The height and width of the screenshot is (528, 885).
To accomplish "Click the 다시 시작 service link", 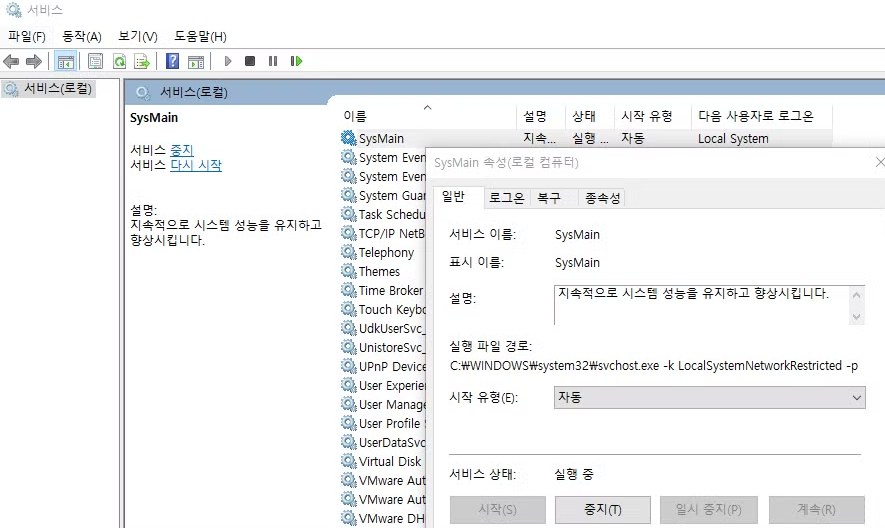I will [196, 165].
